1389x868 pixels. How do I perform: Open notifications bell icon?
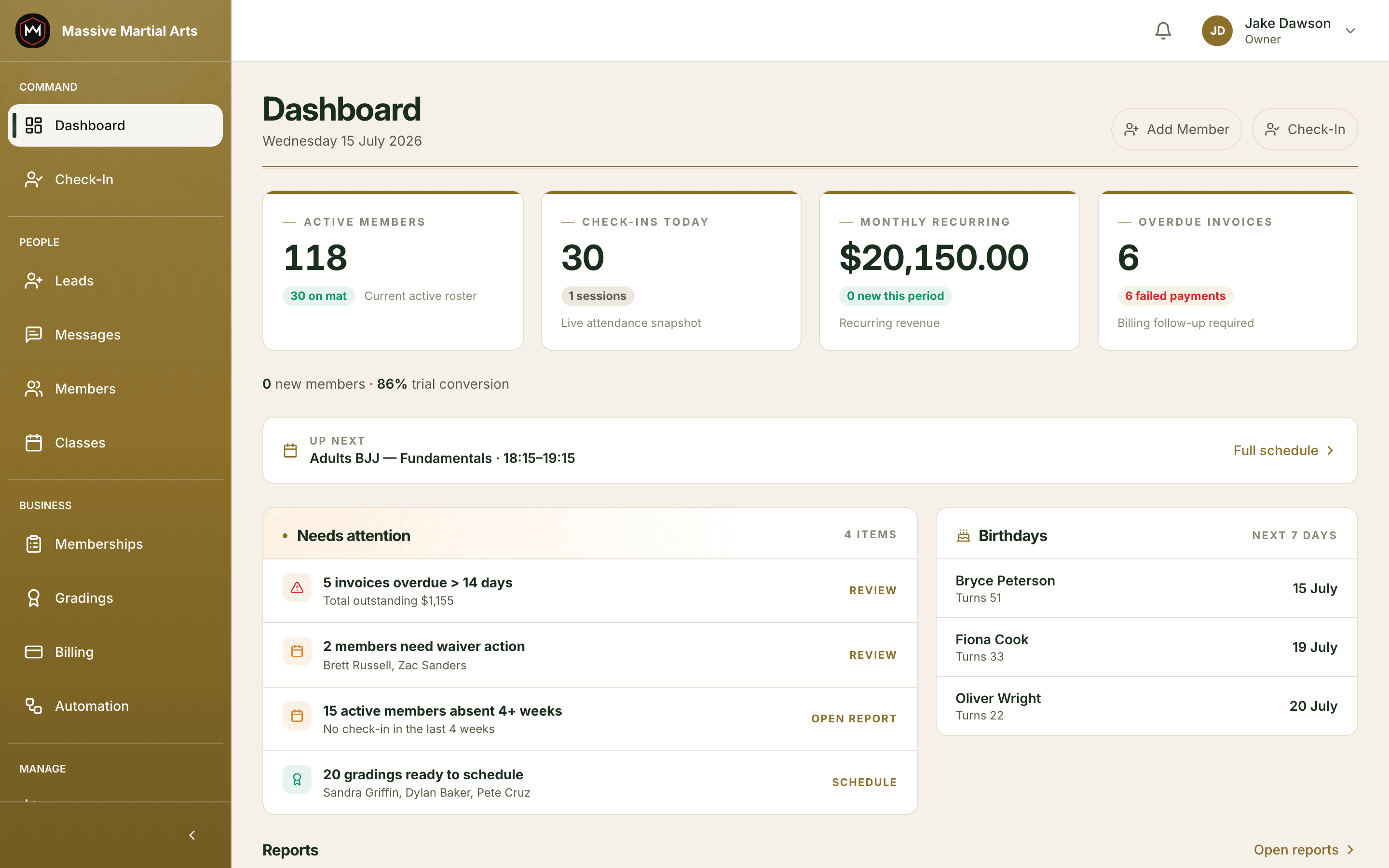(1163, 30)
